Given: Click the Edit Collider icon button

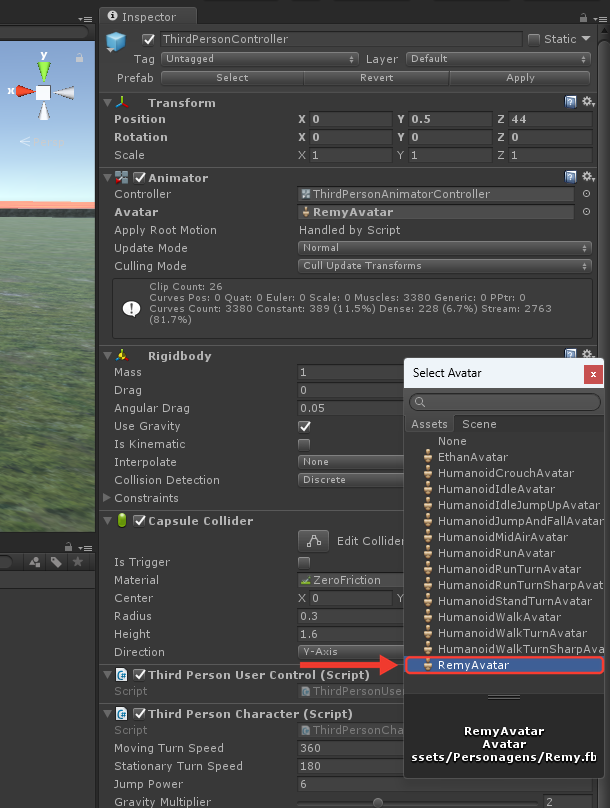Looking at the screenshot, I should (x=314, y=541).
